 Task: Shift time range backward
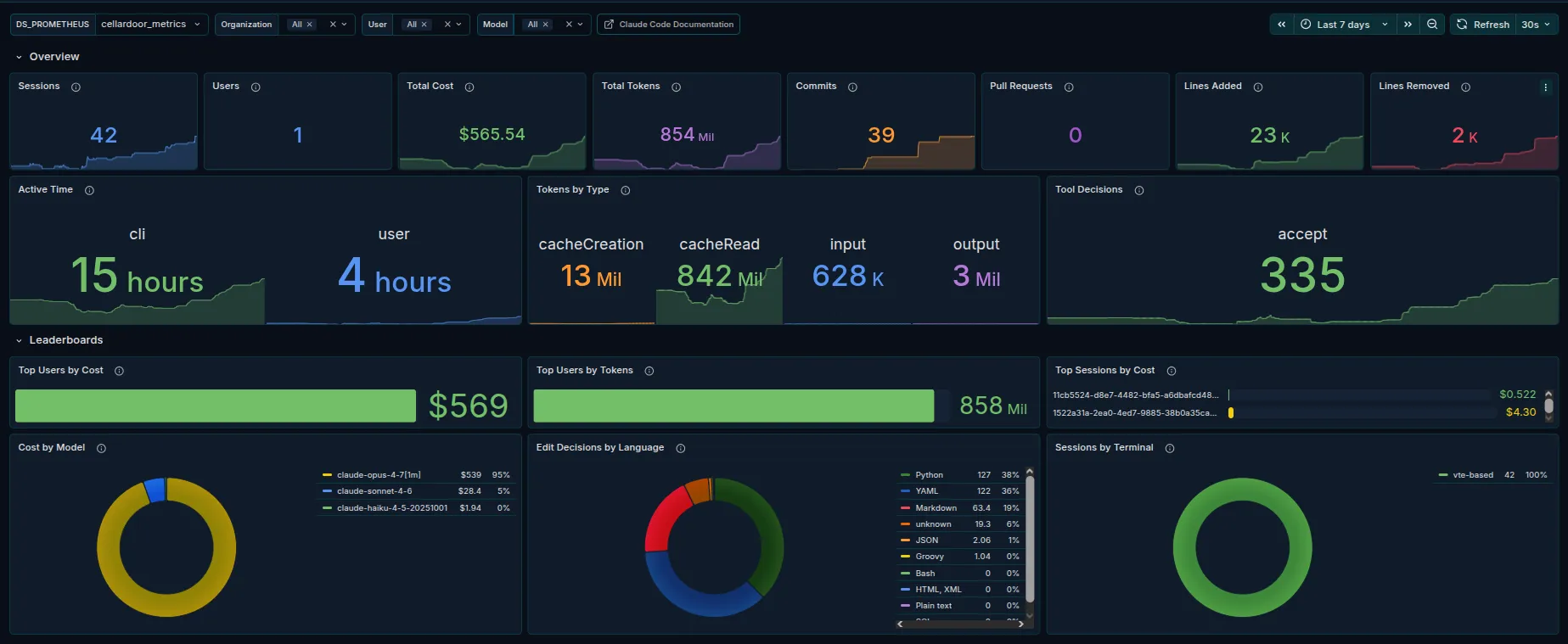pos(1282,24)
